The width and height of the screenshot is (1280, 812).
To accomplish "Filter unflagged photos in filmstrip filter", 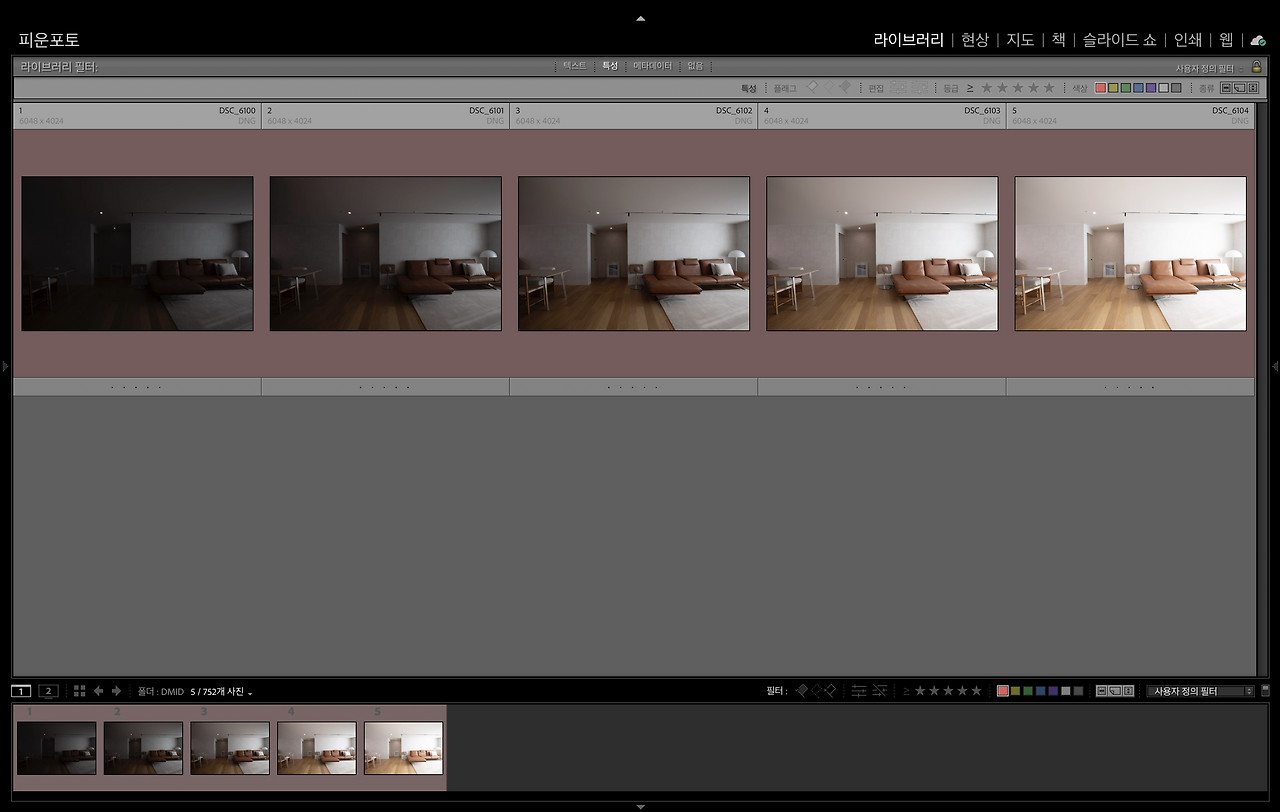I will [x=815, y=691].
